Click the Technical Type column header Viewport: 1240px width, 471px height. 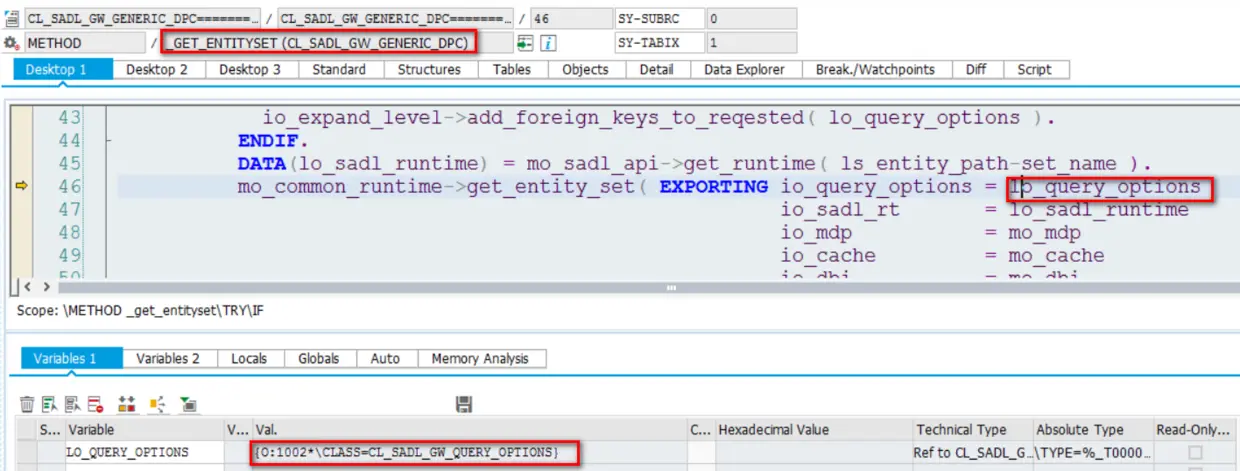(972, 430)
